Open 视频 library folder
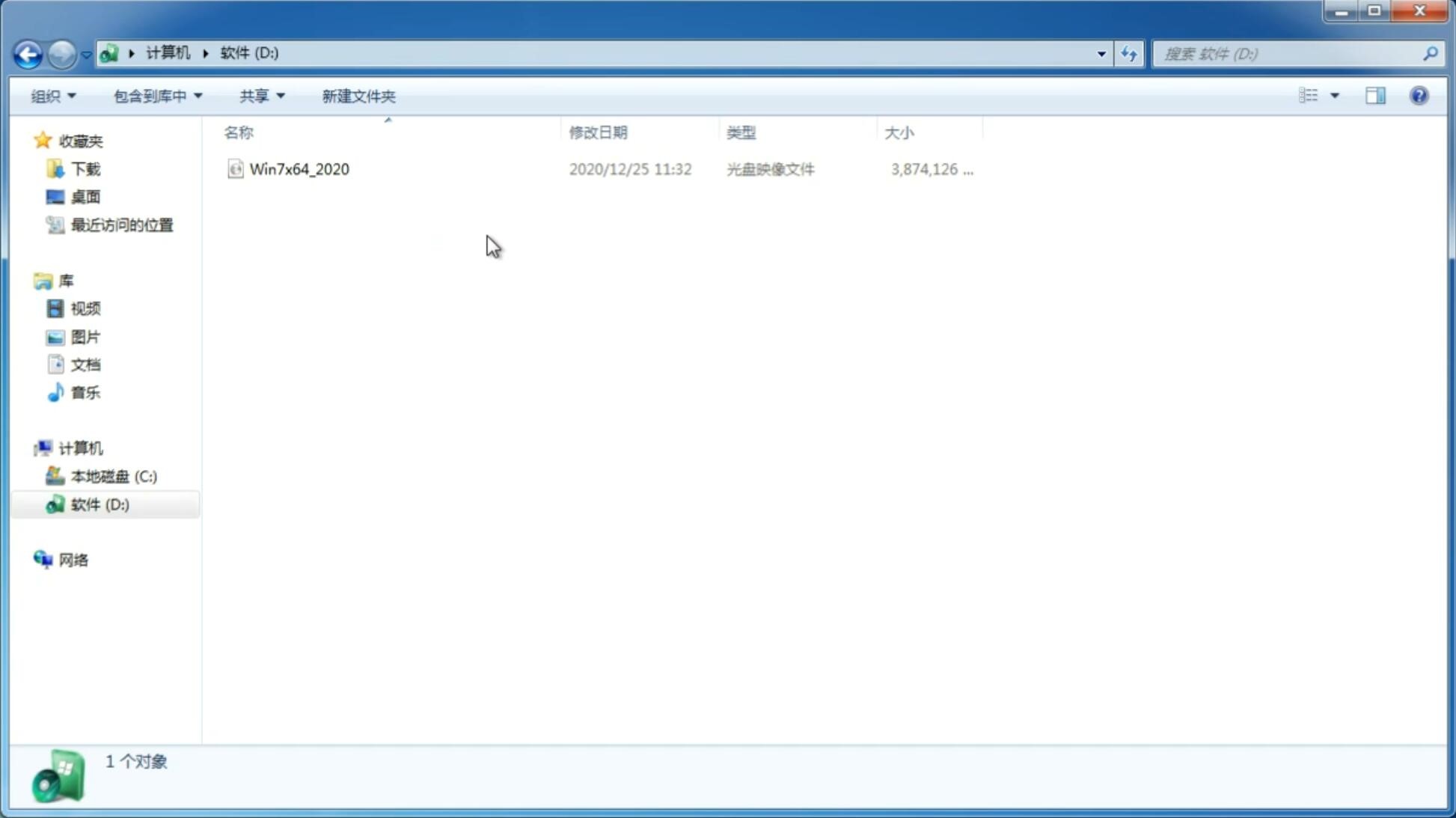The height and width of the screenshot is (818, 1456). 84,308
